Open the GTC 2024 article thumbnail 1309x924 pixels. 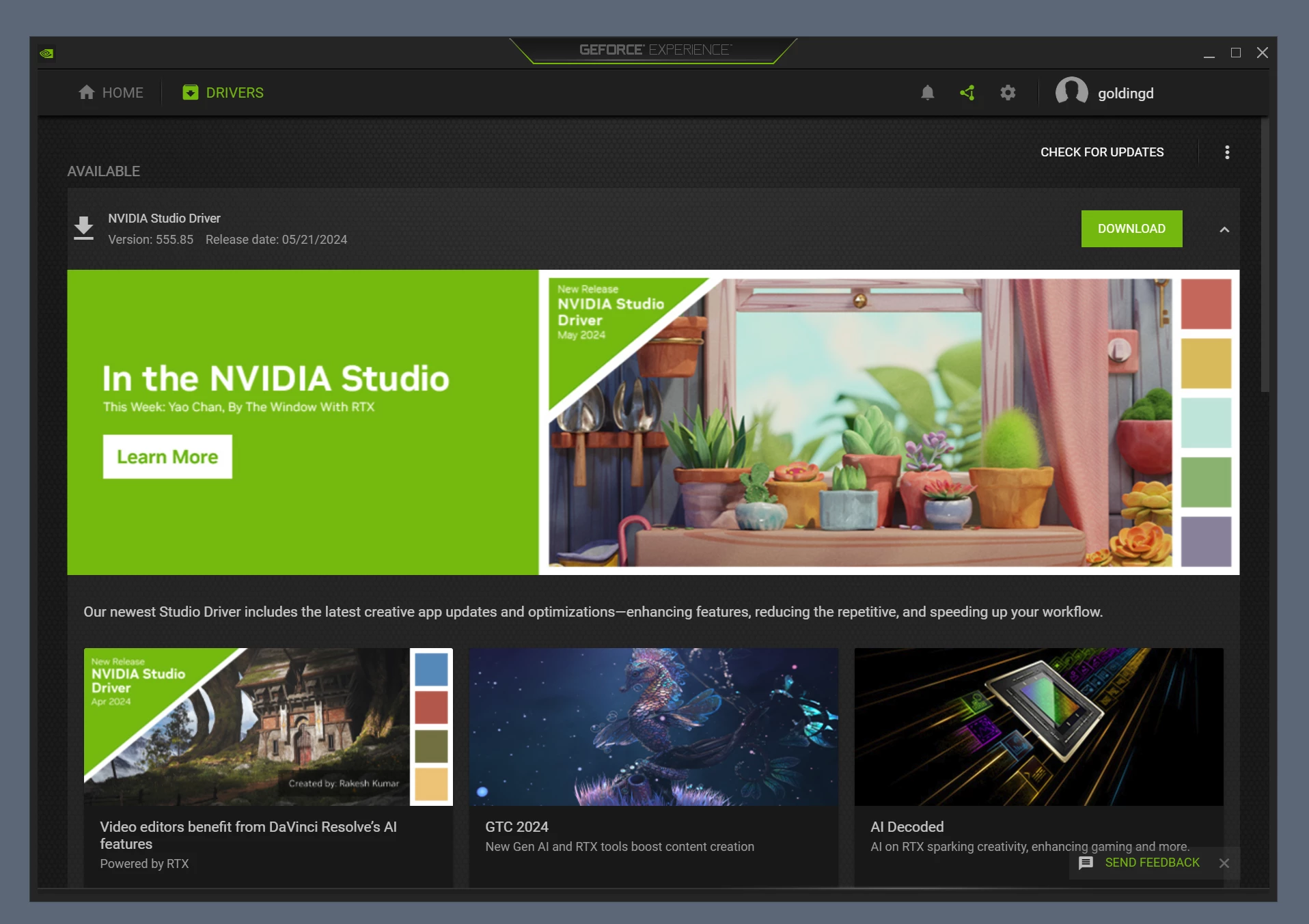pos(653,727)
